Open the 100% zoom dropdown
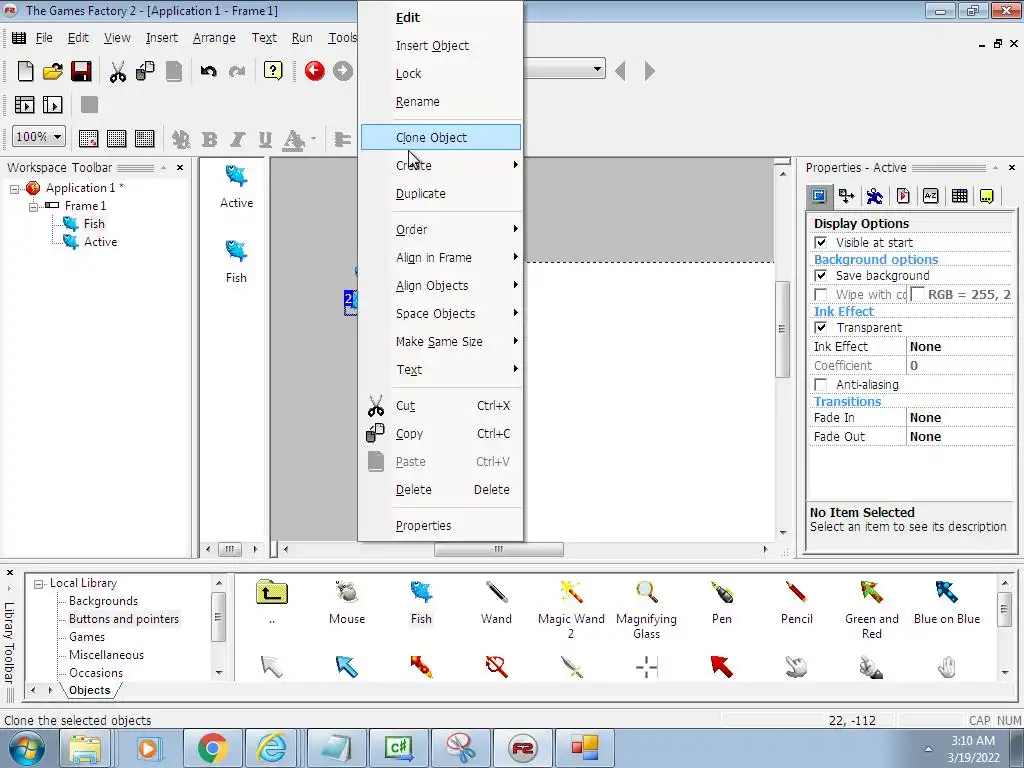Viewport: 1024px width, 768px height. (57, 136)
